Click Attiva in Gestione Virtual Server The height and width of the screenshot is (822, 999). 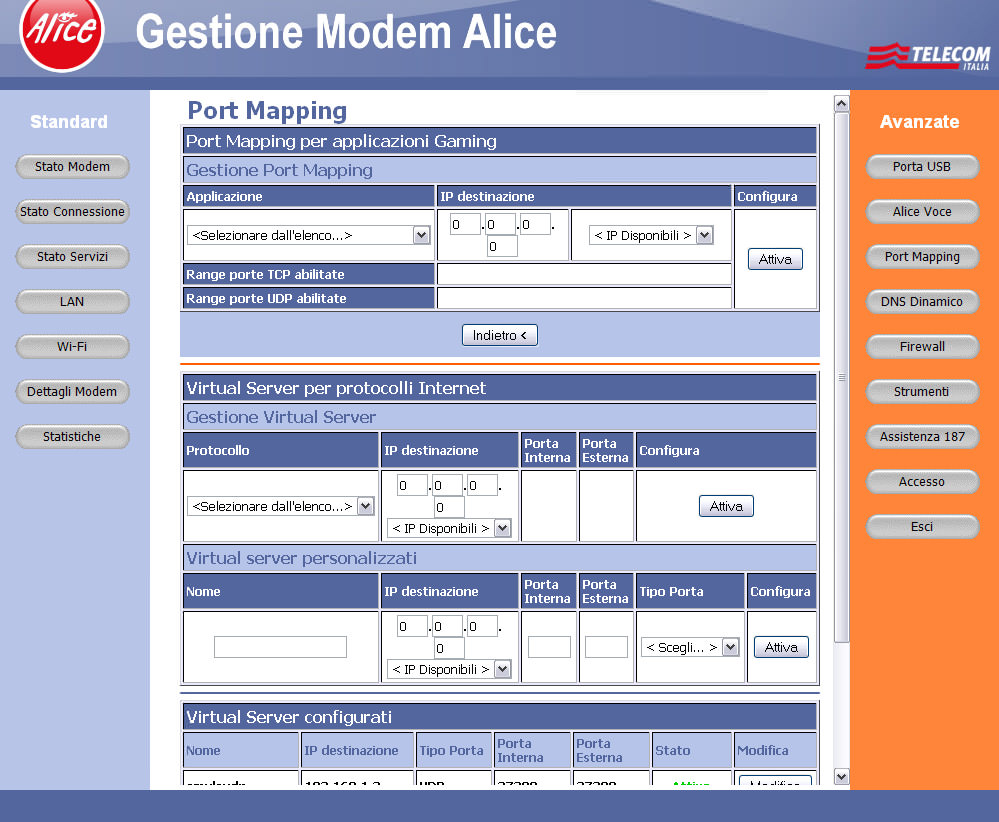point(726,506)
